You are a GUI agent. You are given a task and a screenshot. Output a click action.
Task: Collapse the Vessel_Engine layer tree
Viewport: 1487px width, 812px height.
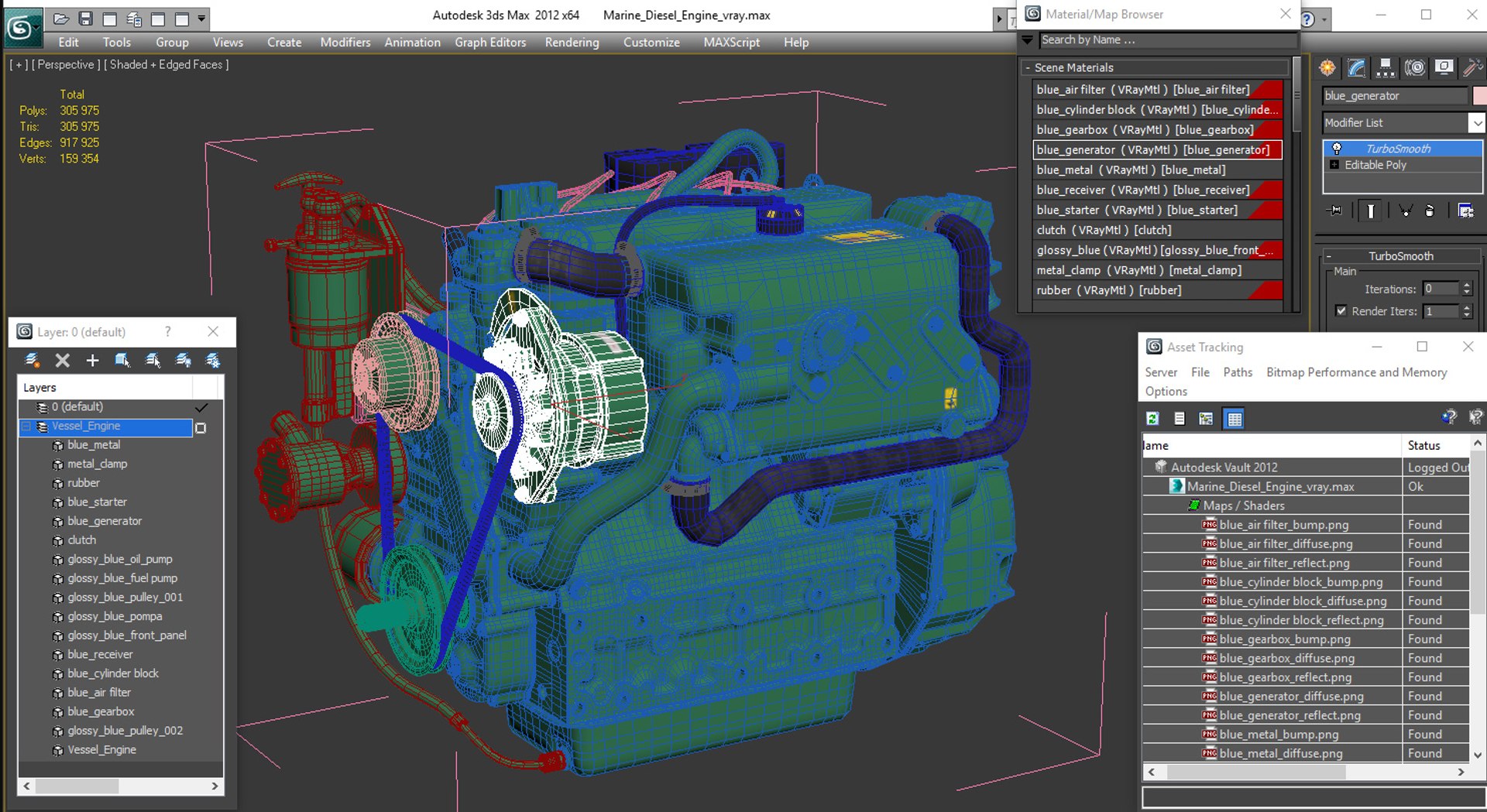coord(26,427)
